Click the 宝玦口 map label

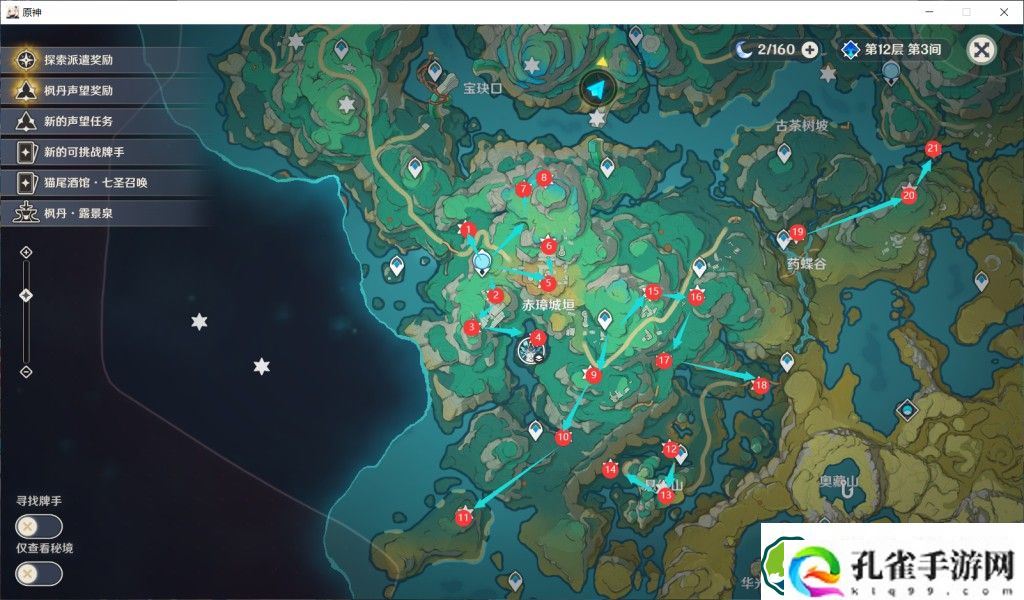click(483, 88)
